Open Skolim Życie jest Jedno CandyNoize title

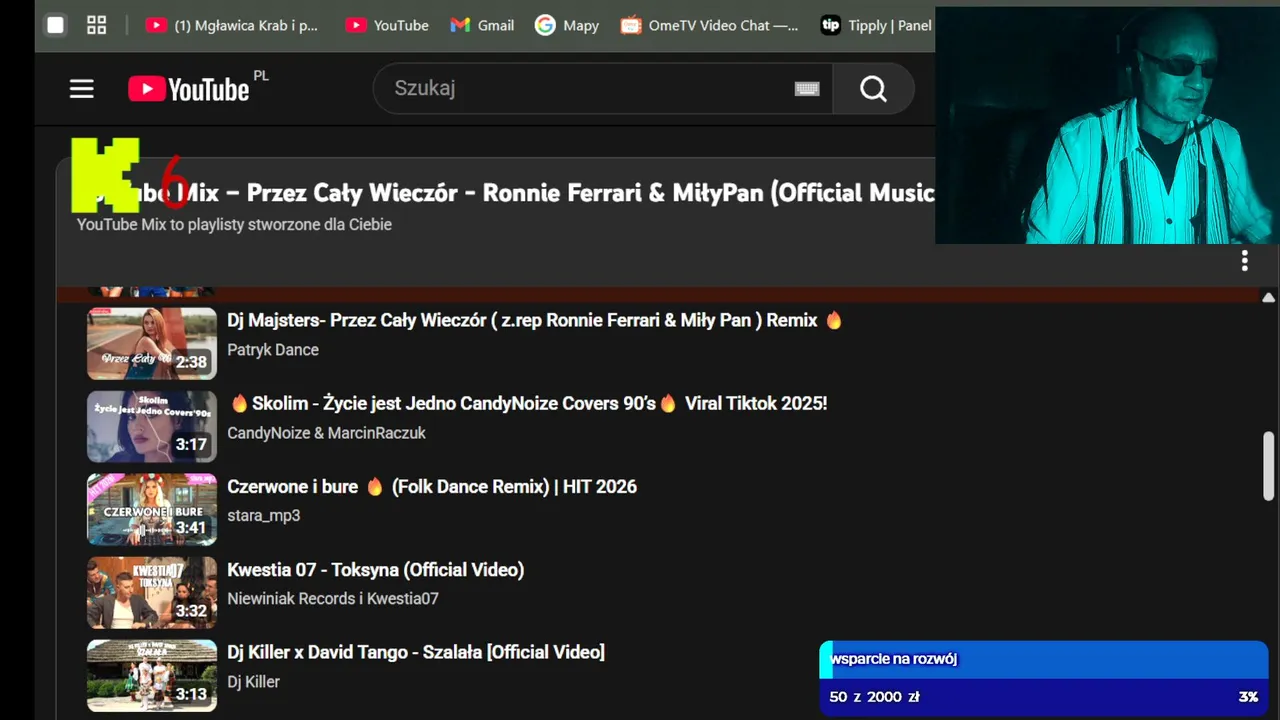tap(528, 403)
